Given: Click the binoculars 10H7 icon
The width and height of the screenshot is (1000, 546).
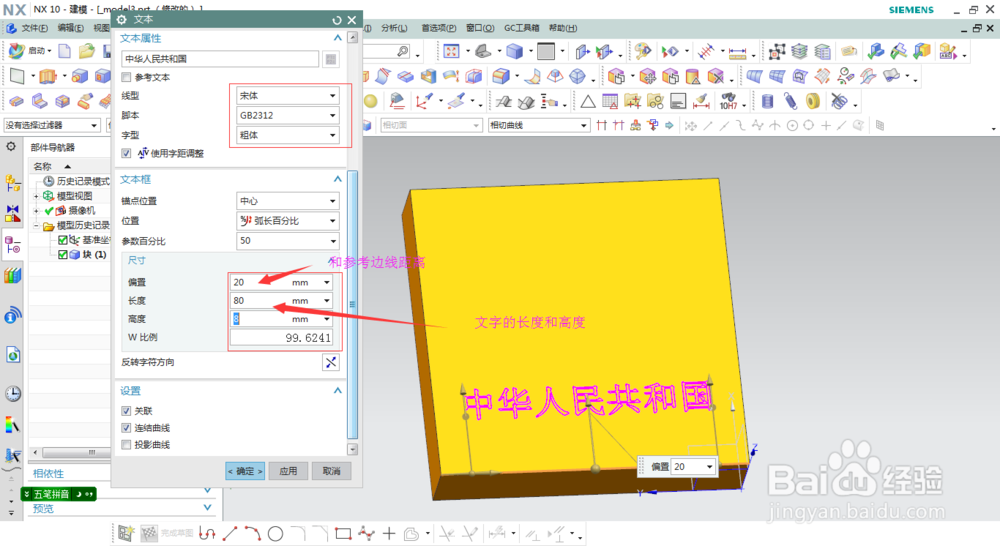Looking at the screenshot, I should [x=728, y=101].
